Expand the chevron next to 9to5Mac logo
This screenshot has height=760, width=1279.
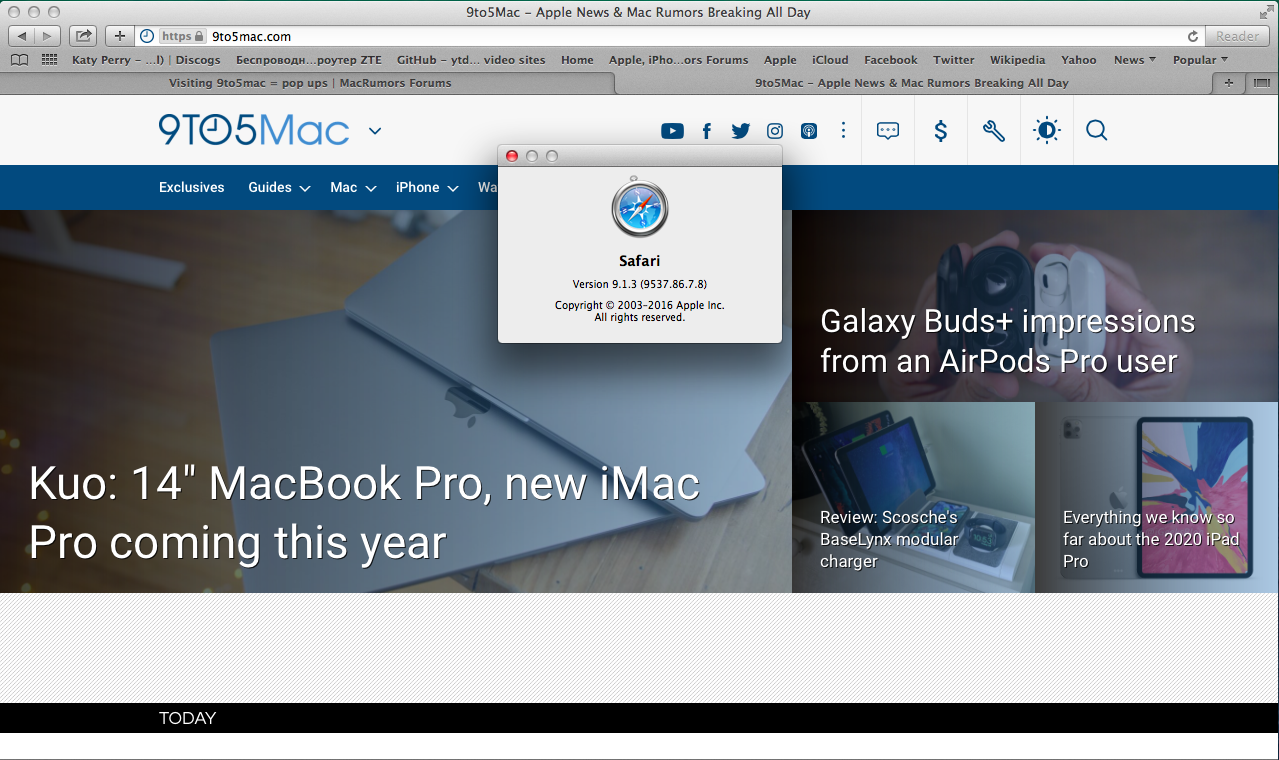point(375,131)
